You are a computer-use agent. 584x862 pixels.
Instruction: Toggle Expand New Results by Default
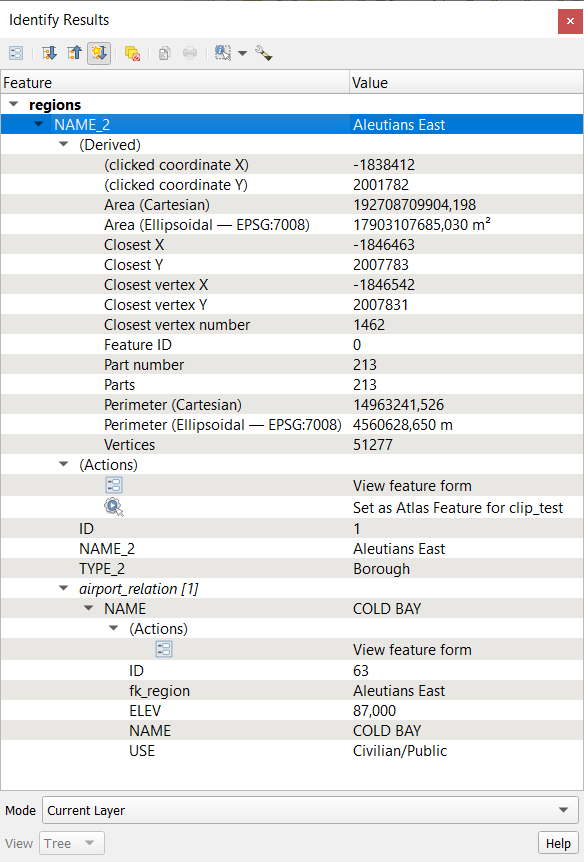(x=99, y=53)
